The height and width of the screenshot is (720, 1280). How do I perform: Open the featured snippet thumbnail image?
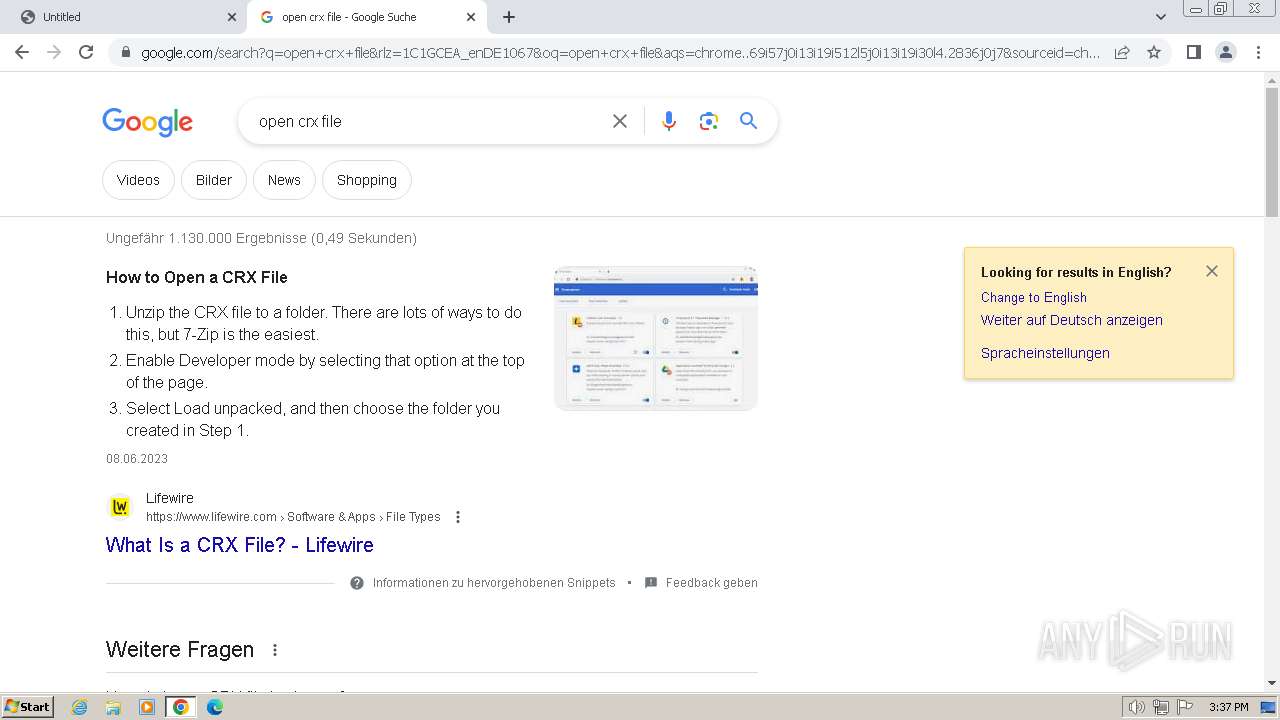coord(656,338)
